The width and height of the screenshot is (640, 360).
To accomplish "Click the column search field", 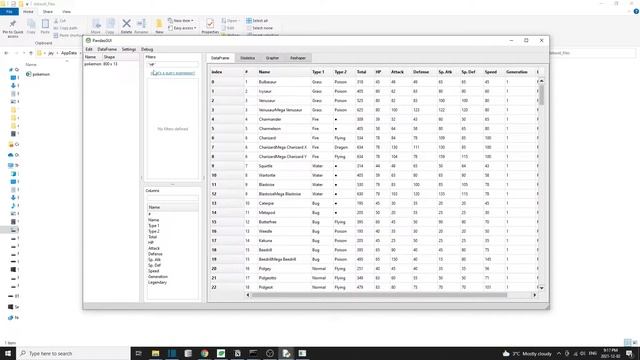I will click(173, 198).
